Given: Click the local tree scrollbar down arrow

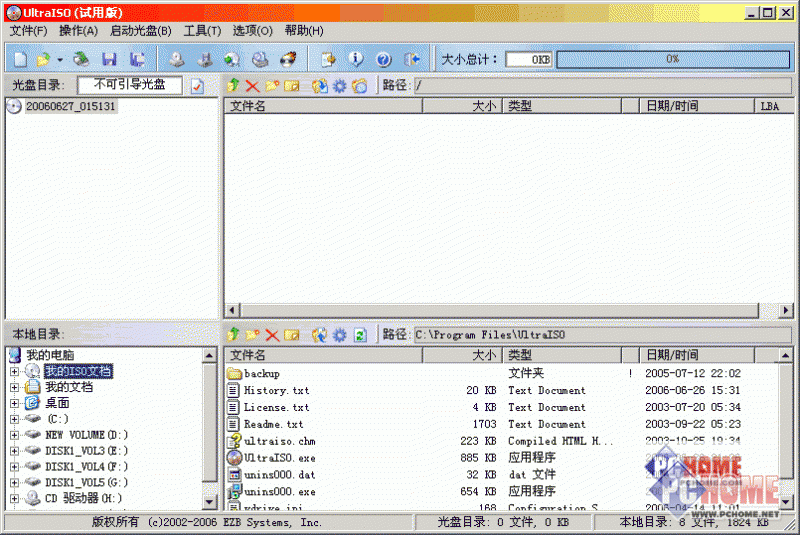Looking at the screenshot, I should pos(209,502).
